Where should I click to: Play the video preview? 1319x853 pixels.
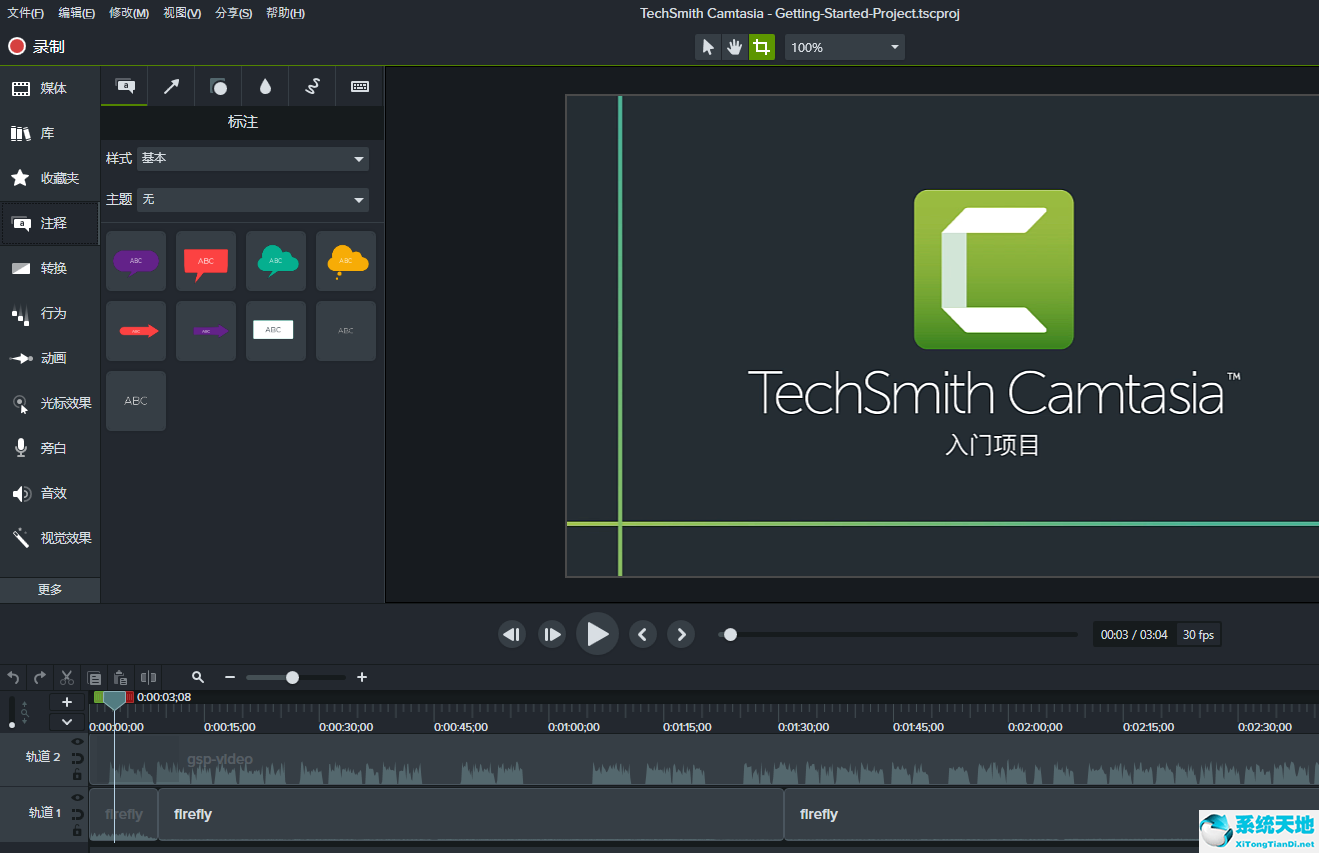point(597,634)
